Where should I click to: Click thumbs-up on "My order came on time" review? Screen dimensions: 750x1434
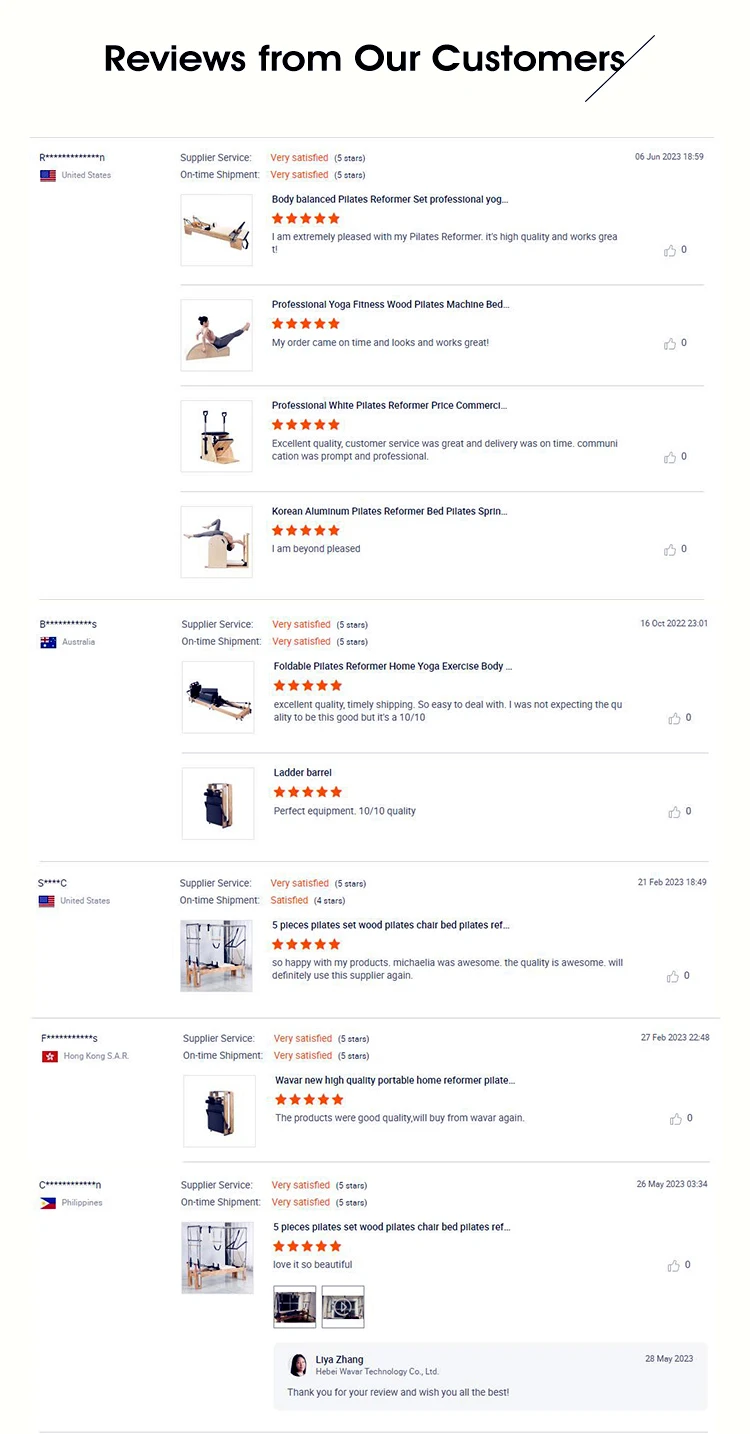pos(670,344)
